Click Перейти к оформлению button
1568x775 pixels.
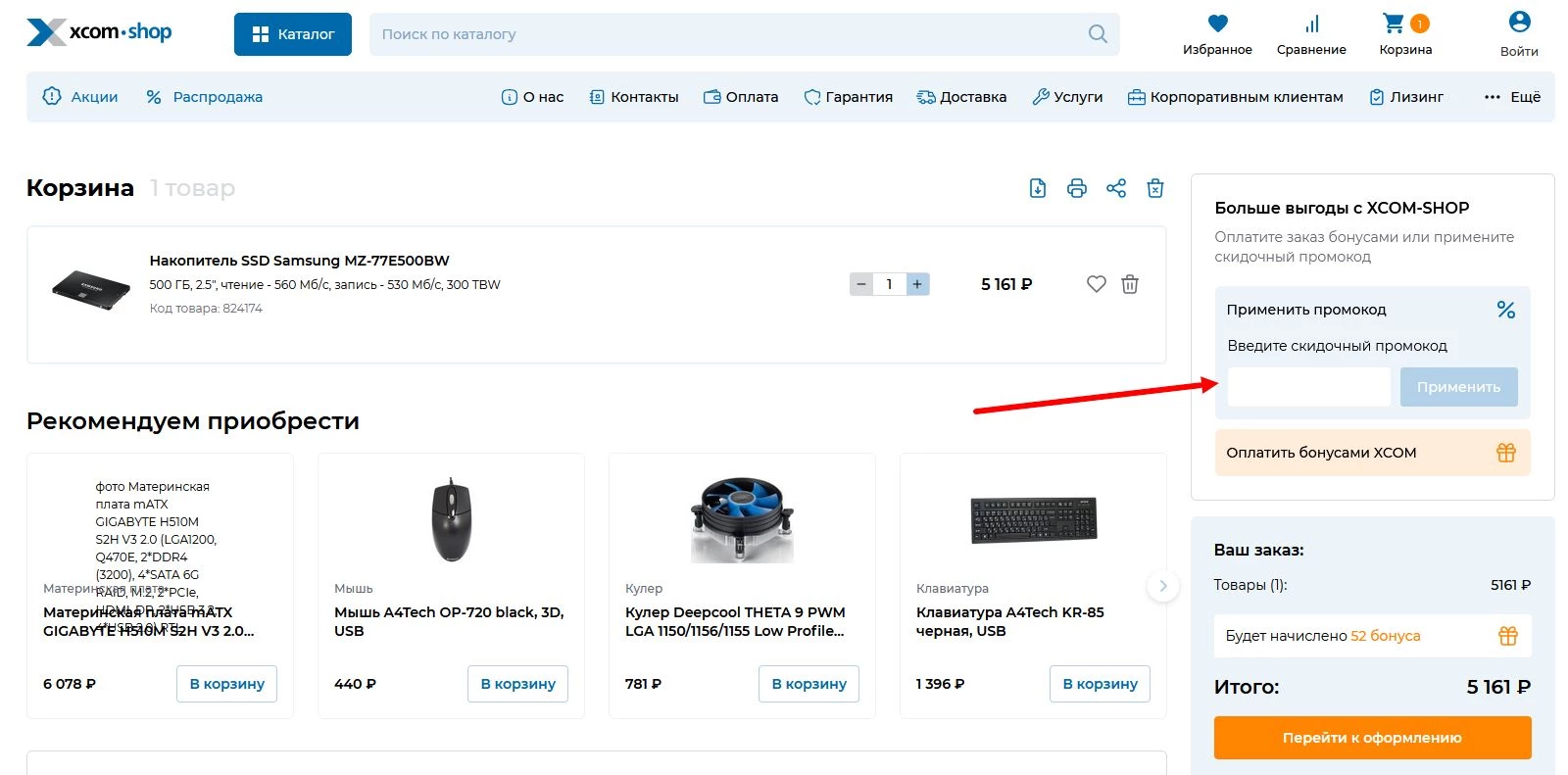coord(1371,738)
